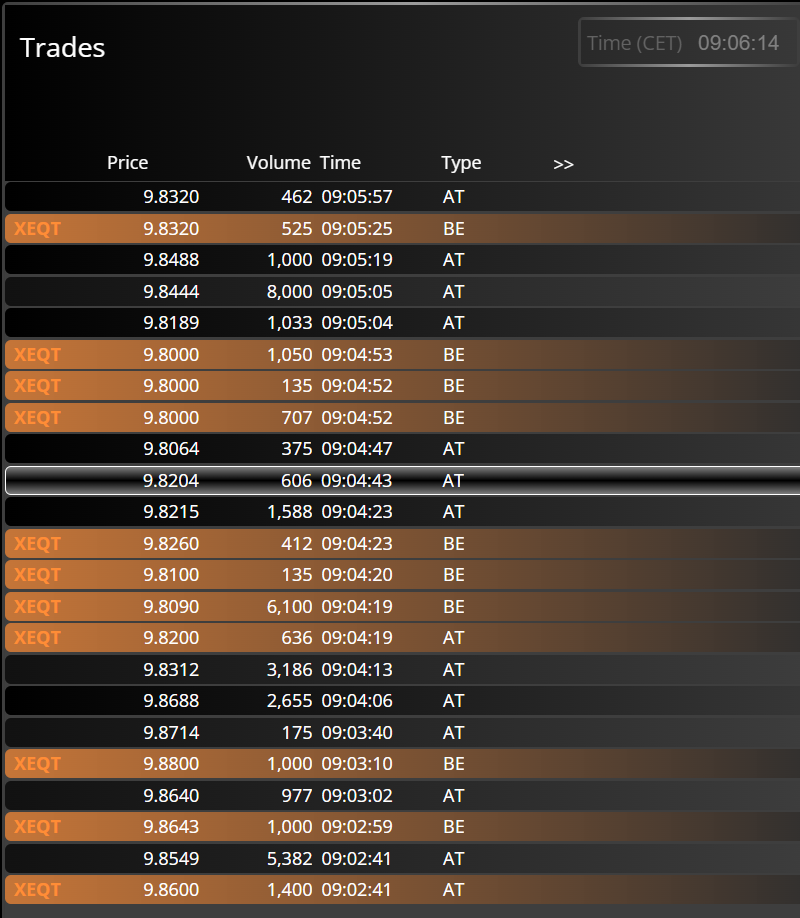The width and height of the screenshot is (800, 918).
Task: Select XEQT trade priced 9.8100
Action: click(x=402, y=575)
